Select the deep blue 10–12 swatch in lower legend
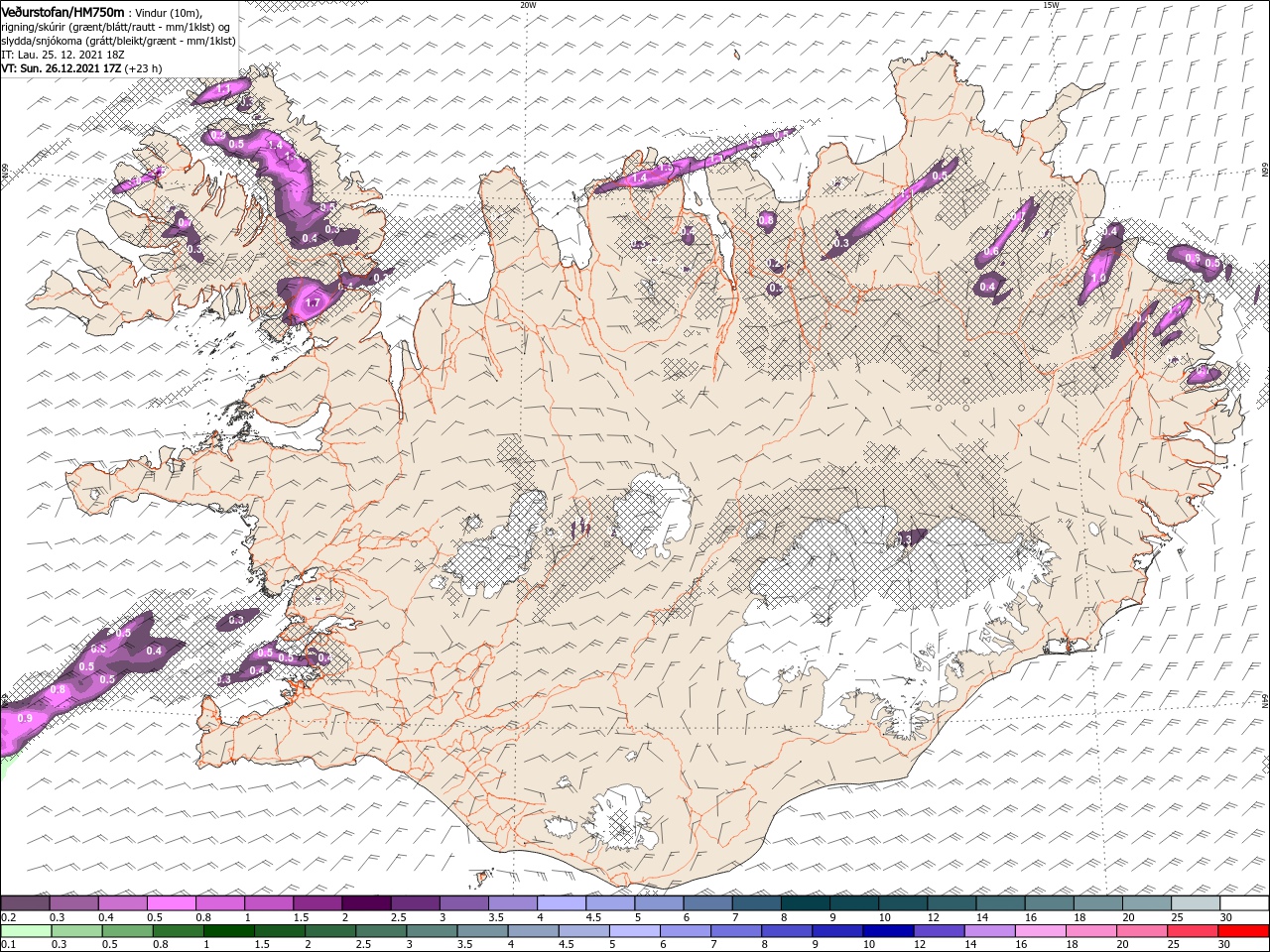Screen dimensions: 1270x952 pos(888,931)
